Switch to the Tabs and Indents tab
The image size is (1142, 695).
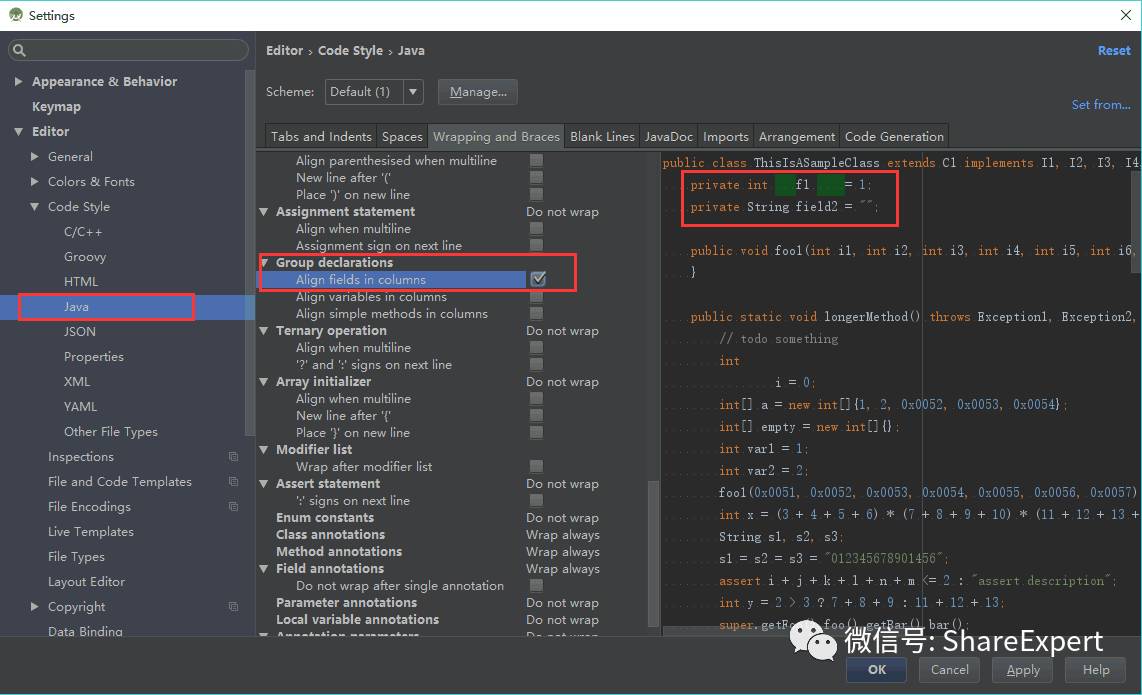click(x=321, y=136)
